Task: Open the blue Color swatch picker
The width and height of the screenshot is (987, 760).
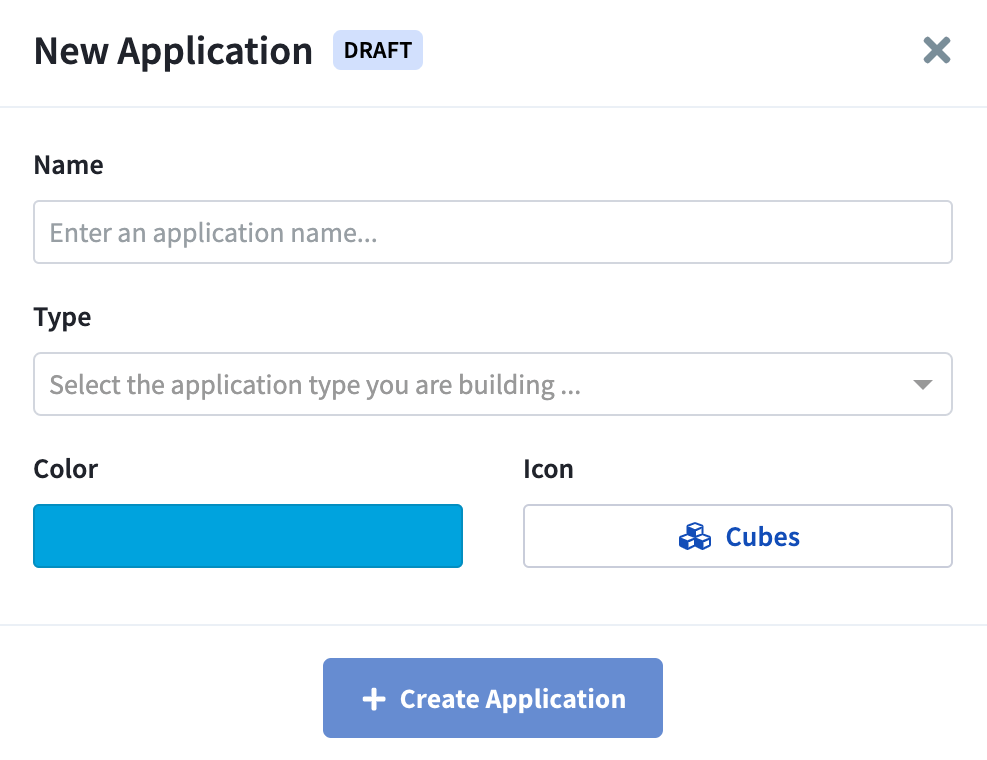Action: (248, 536)
